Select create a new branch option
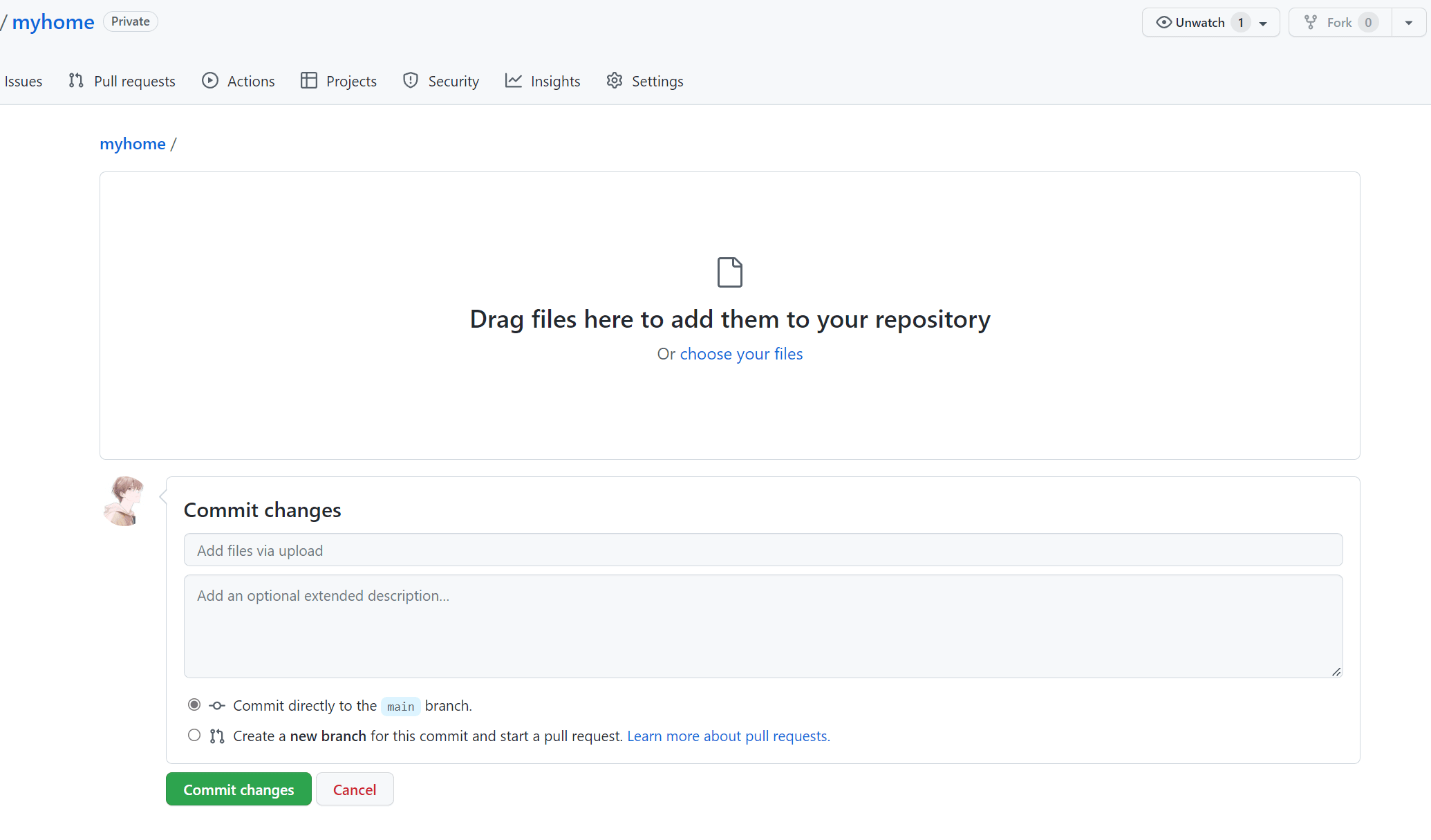 194,735
